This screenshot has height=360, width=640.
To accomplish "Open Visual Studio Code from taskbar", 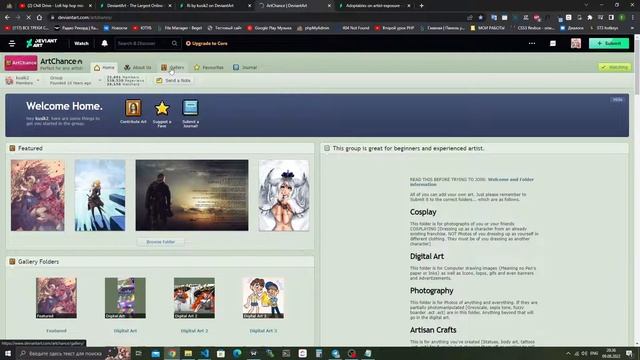I will 204,353.
